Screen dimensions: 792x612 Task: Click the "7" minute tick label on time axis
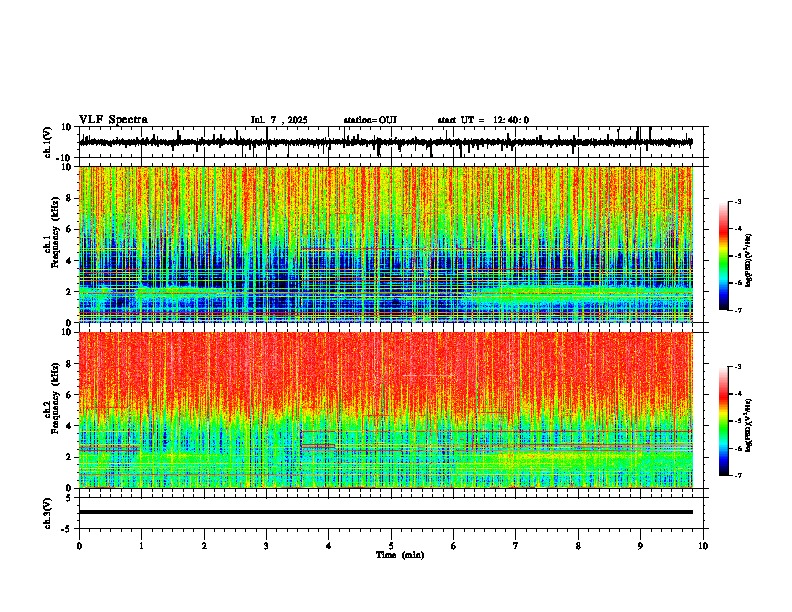click(516, 546)
